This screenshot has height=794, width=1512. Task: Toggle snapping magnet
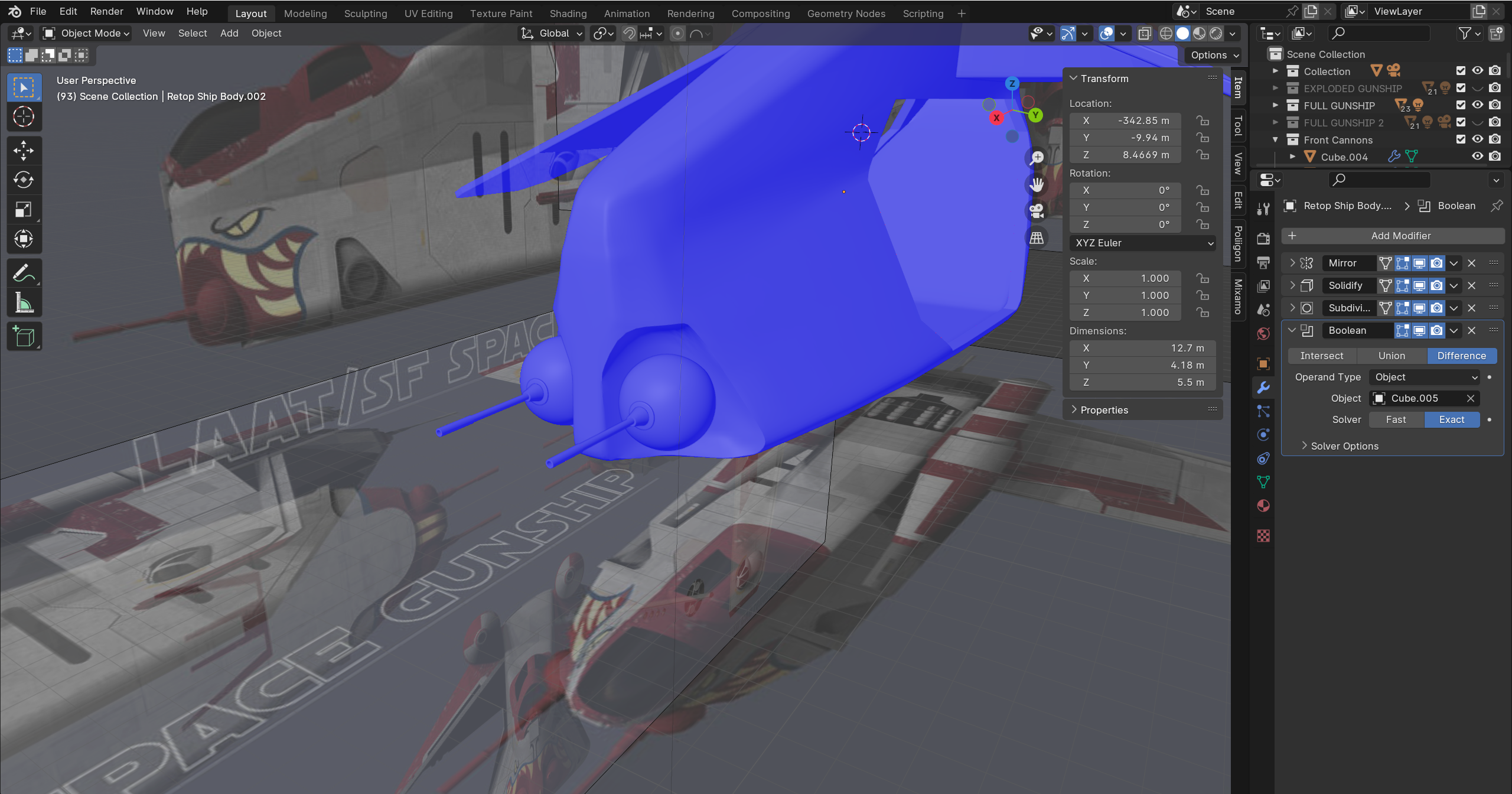(x=629, y=34)
